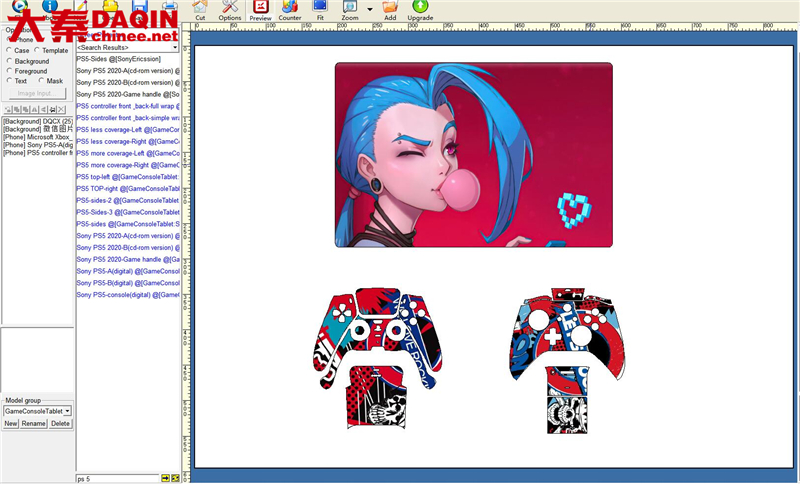Select layer '[Background] 微信图片'

(38, 130)
